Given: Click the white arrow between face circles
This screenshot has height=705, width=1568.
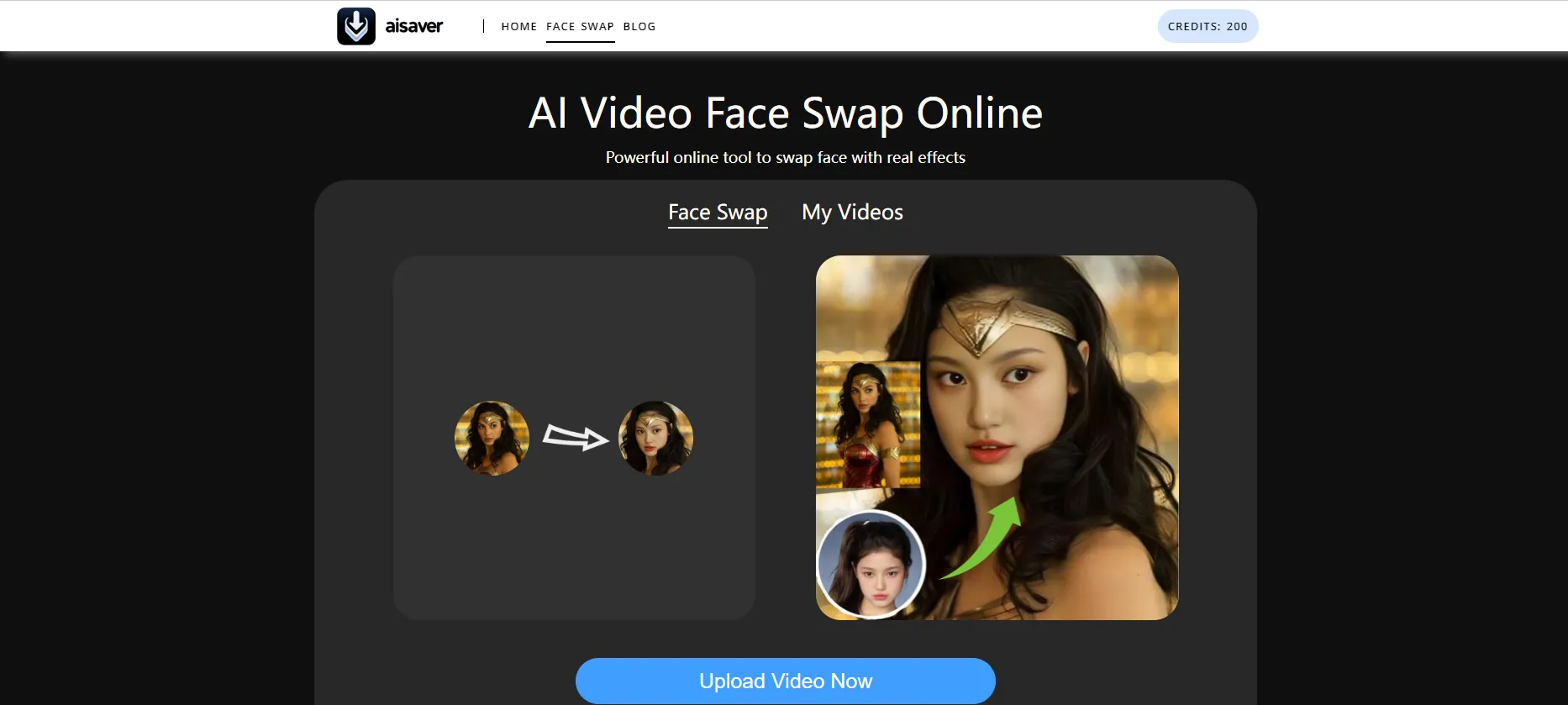Looking at the screenshot, I should point(575,437).
